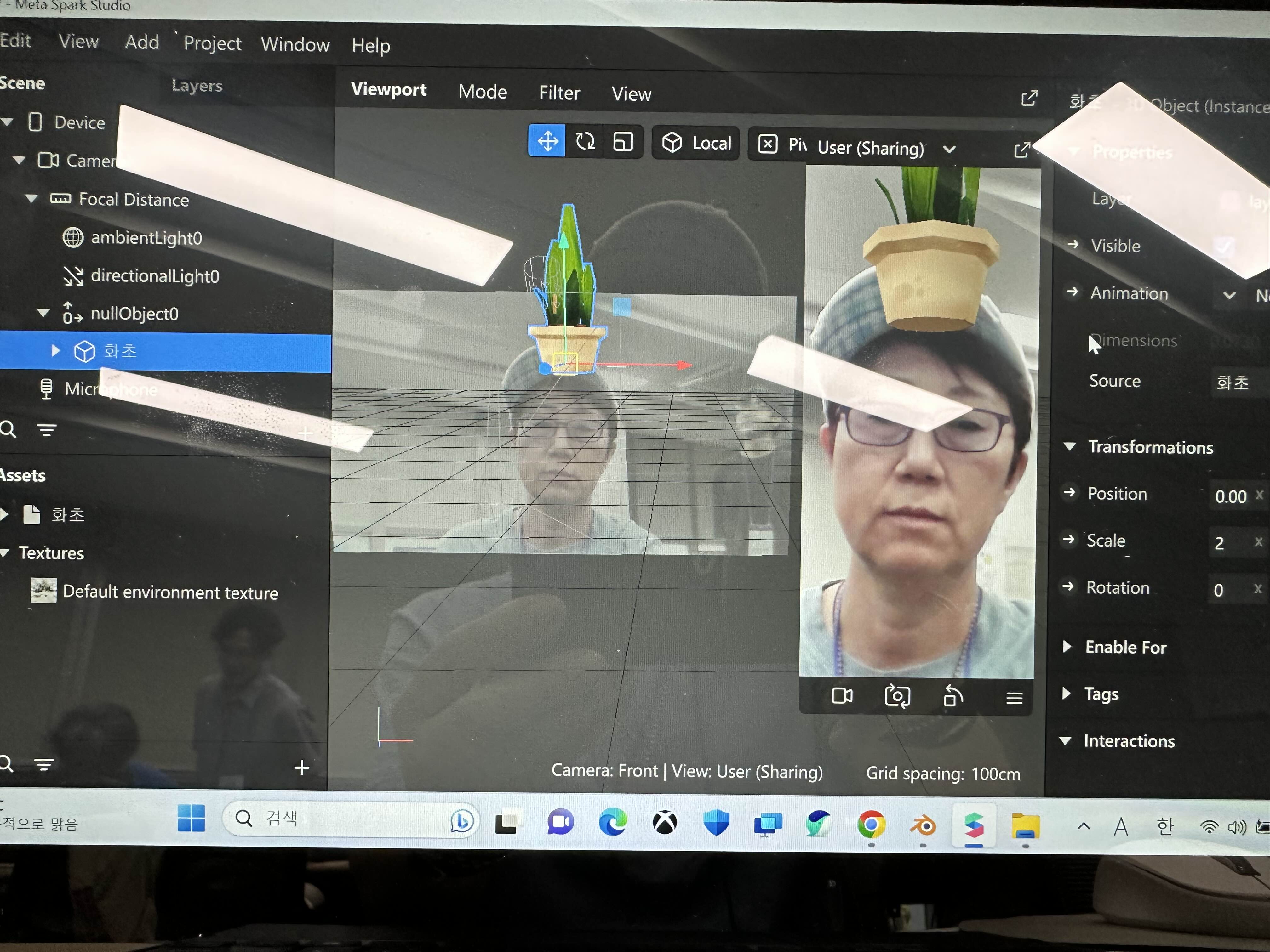The height and width of the screenshot is (952, 1270).
Task: Expand the selected 화초 scene object
Action: point(56,350)
